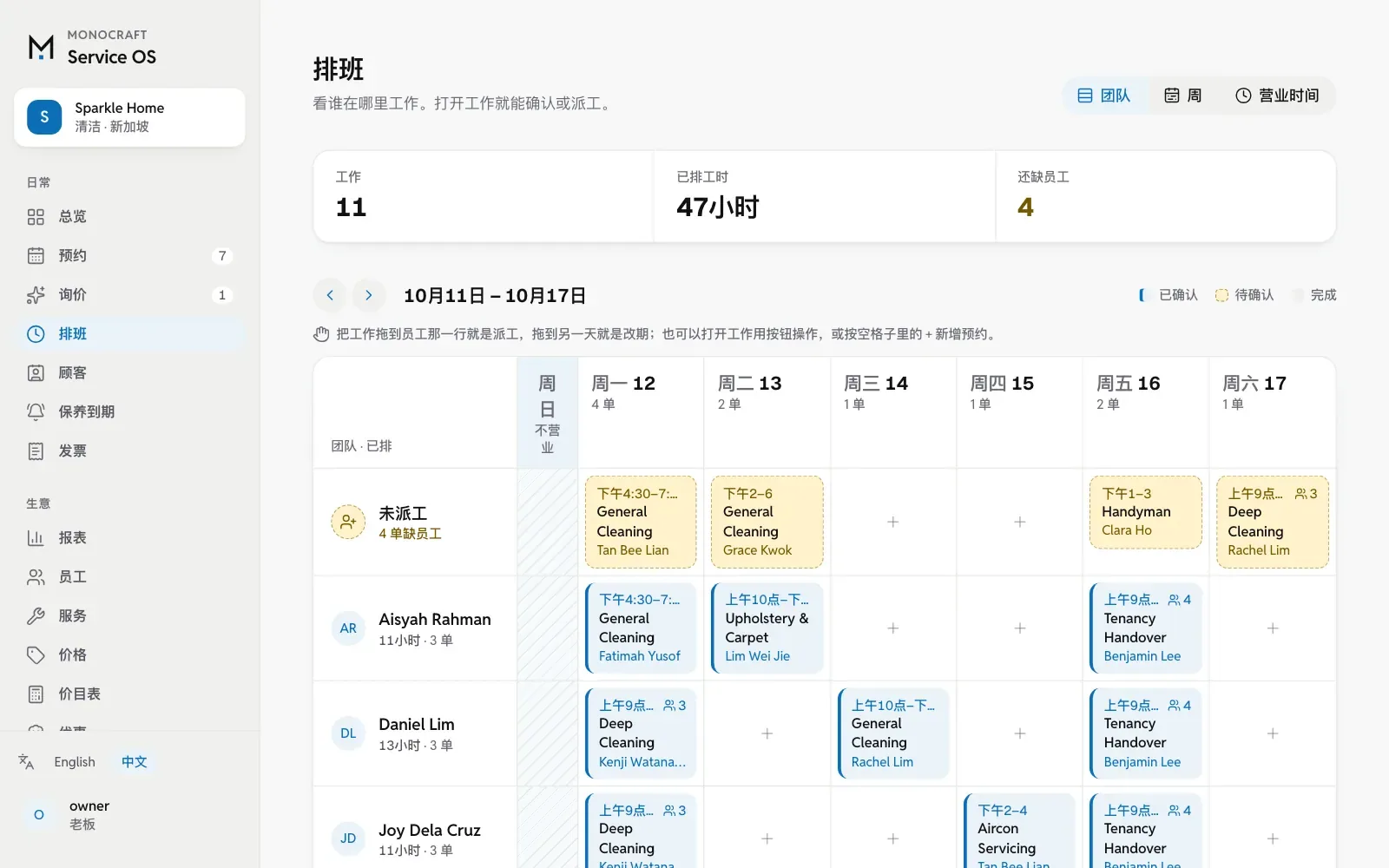Switch language to English
The width and height of the screenshot is (1389, 868).
(x=75, y=762)
